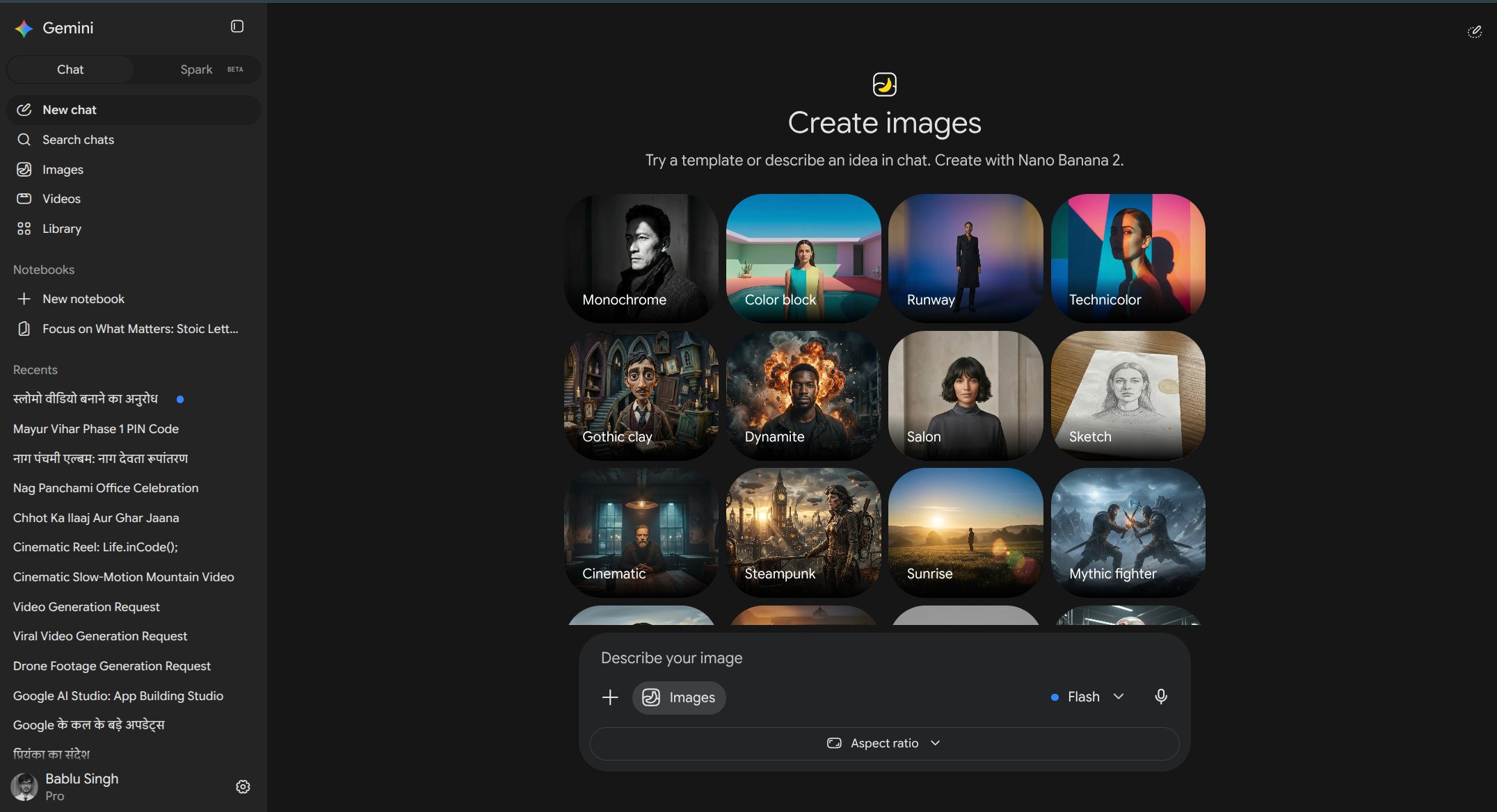Select the Steampunk template
The height and width of the screenshot is (812, 1497).
[803, 532]
